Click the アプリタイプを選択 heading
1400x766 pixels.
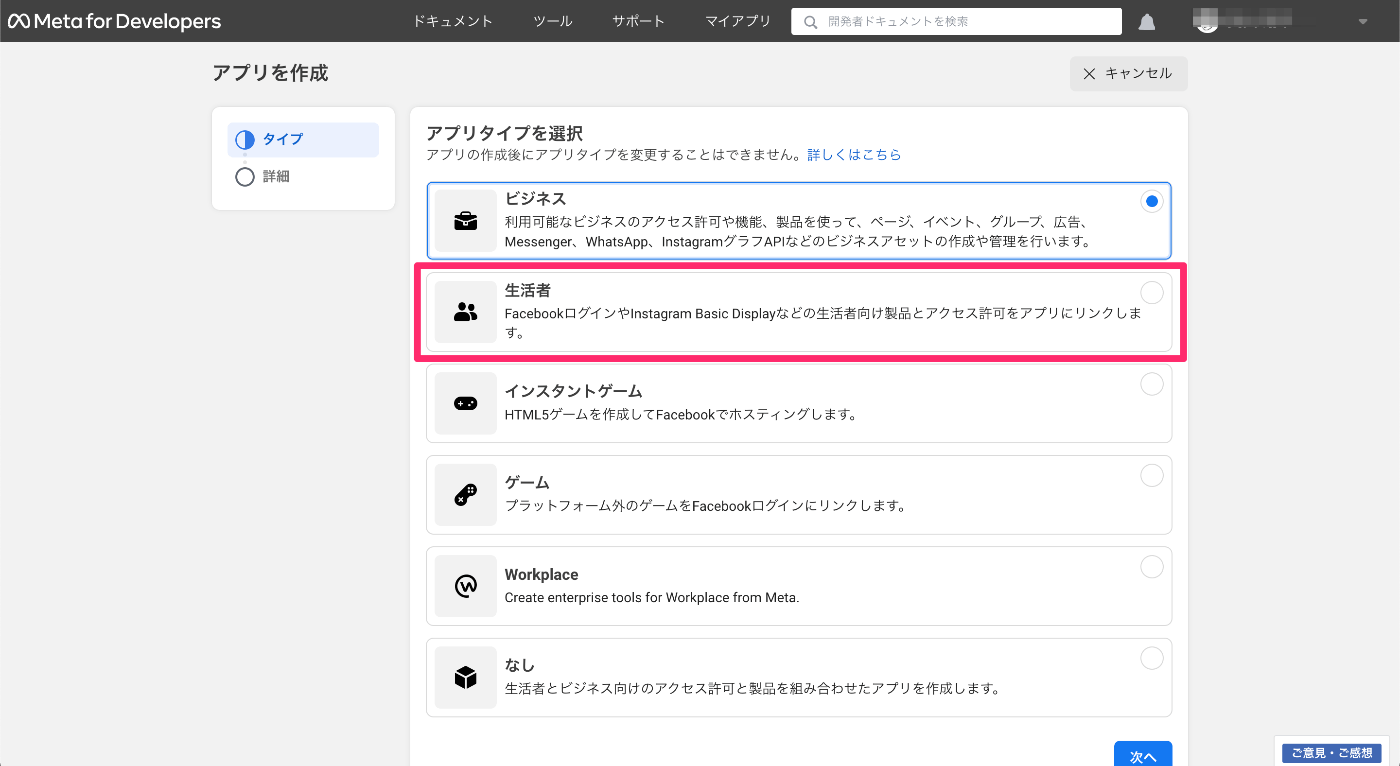(x=505, y=133)
